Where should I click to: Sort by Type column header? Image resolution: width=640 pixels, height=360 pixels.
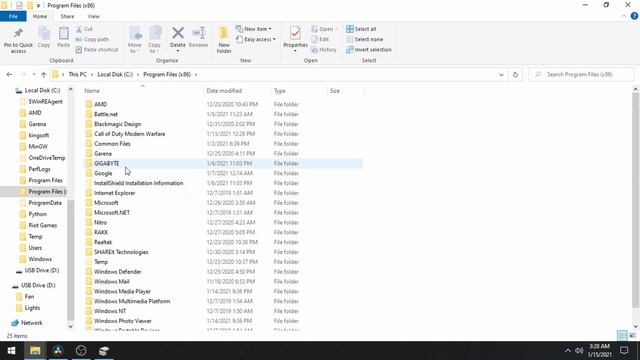click(x=299, y=91)
